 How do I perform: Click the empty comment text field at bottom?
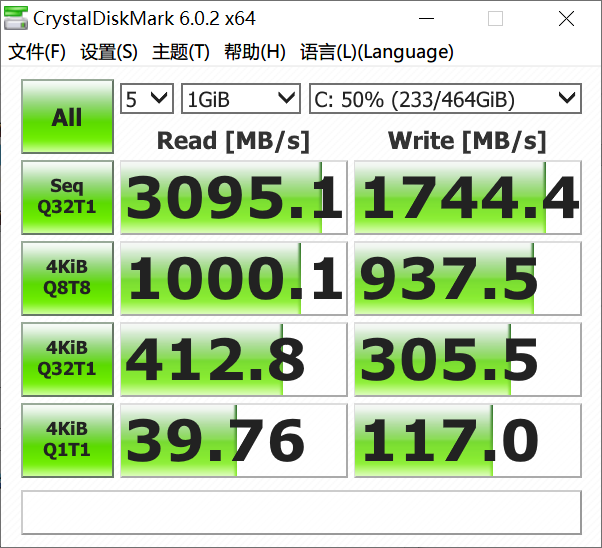[x=301, y=512]
